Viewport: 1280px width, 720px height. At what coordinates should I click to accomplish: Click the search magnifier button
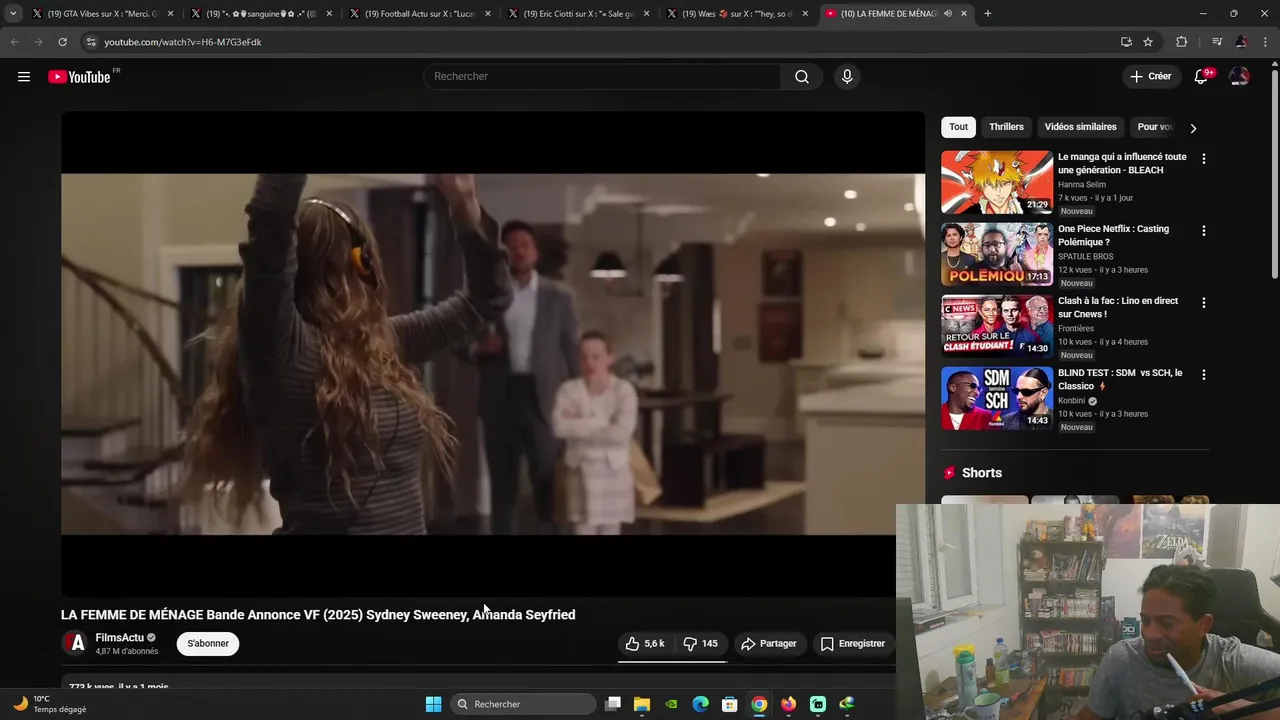[801, 77]
